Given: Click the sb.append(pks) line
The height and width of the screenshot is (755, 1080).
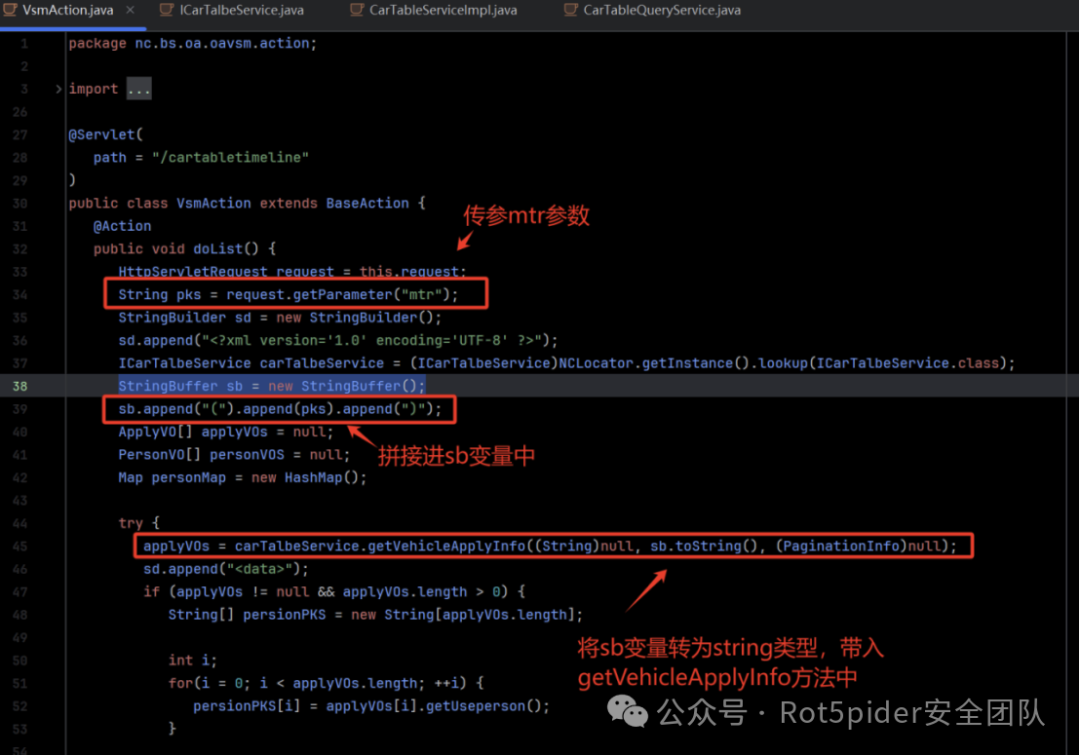Looking at the screenshot, I should (x=280, y=408).
